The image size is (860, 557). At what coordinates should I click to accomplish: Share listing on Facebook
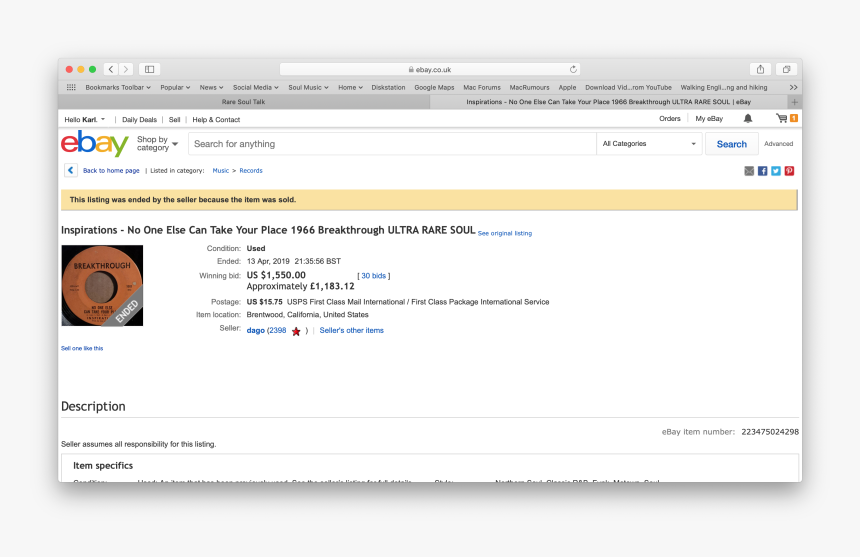click(762, 171)
